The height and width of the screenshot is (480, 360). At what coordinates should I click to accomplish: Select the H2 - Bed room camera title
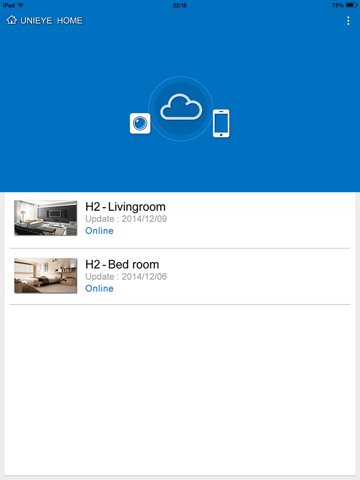coord(122,264)
